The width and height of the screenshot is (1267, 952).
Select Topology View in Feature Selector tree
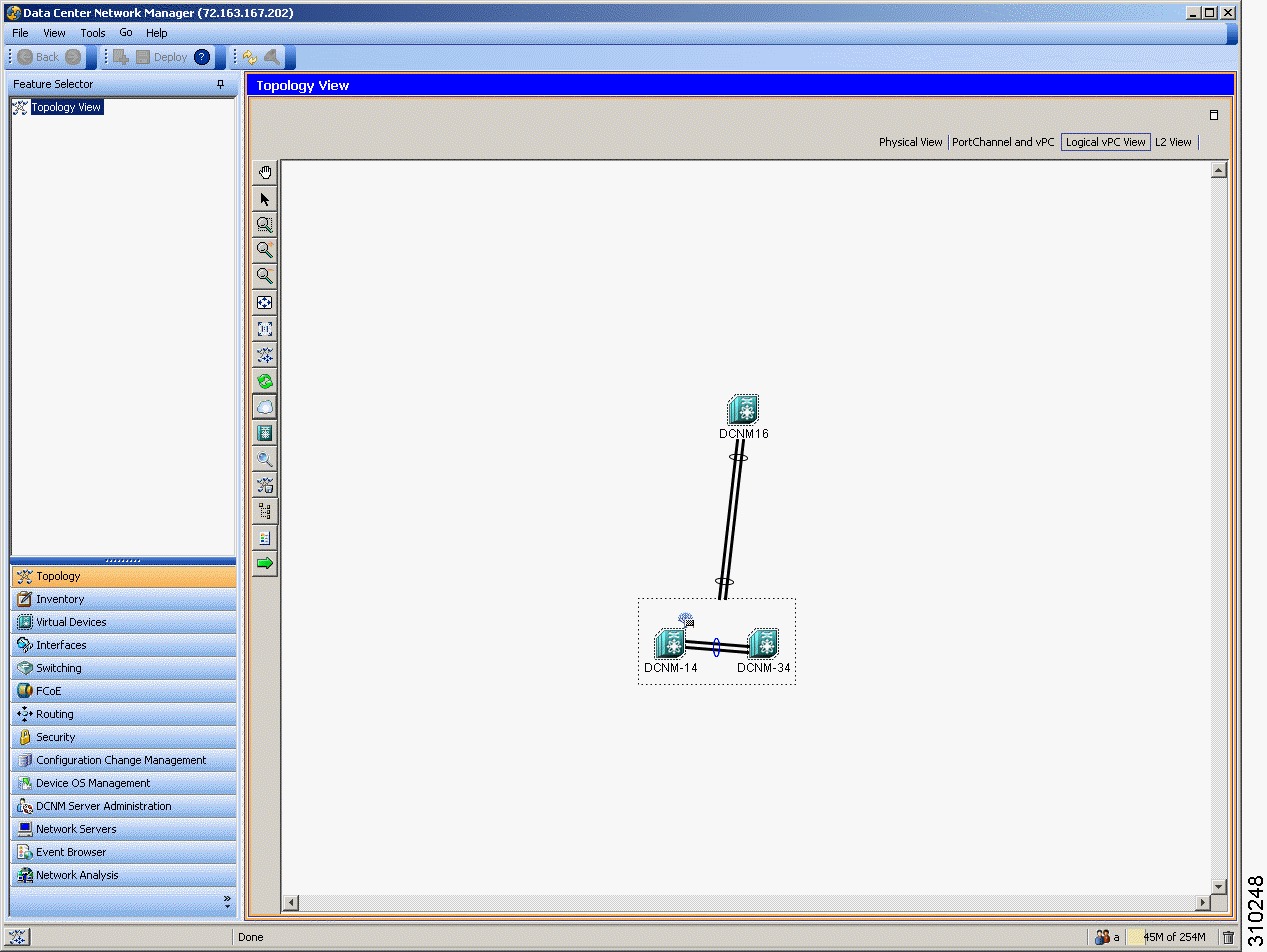pos(67,107)
